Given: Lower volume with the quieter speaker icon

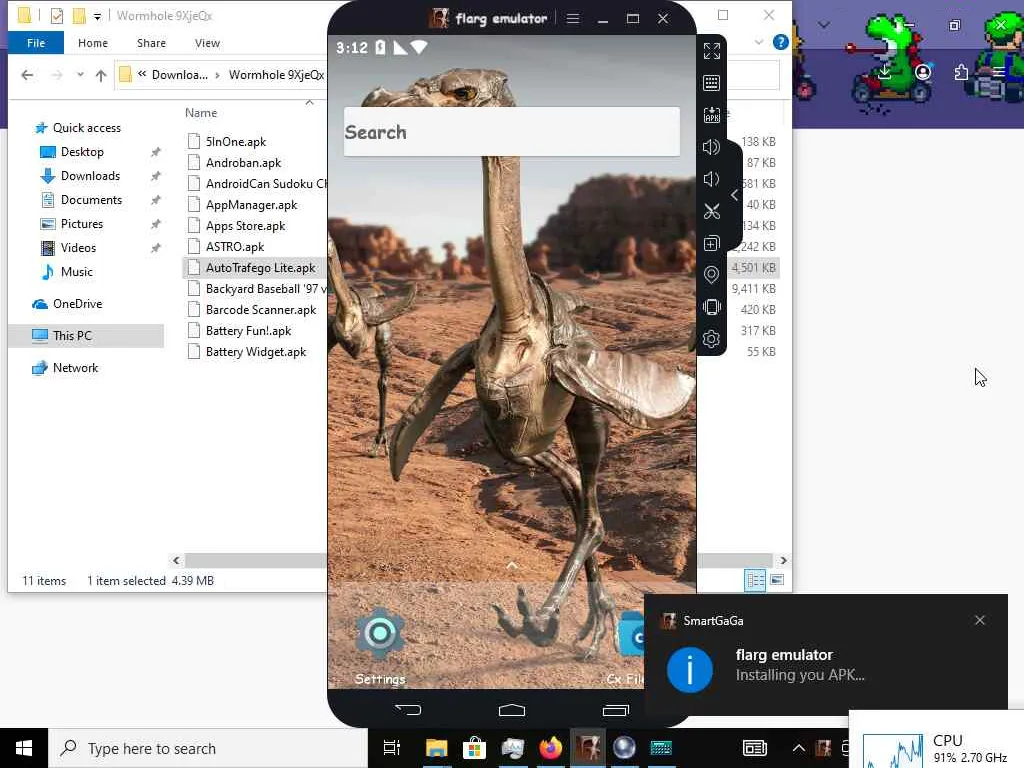Looking at the screenshot, I should pyautogui.click(x=711, y=179).
